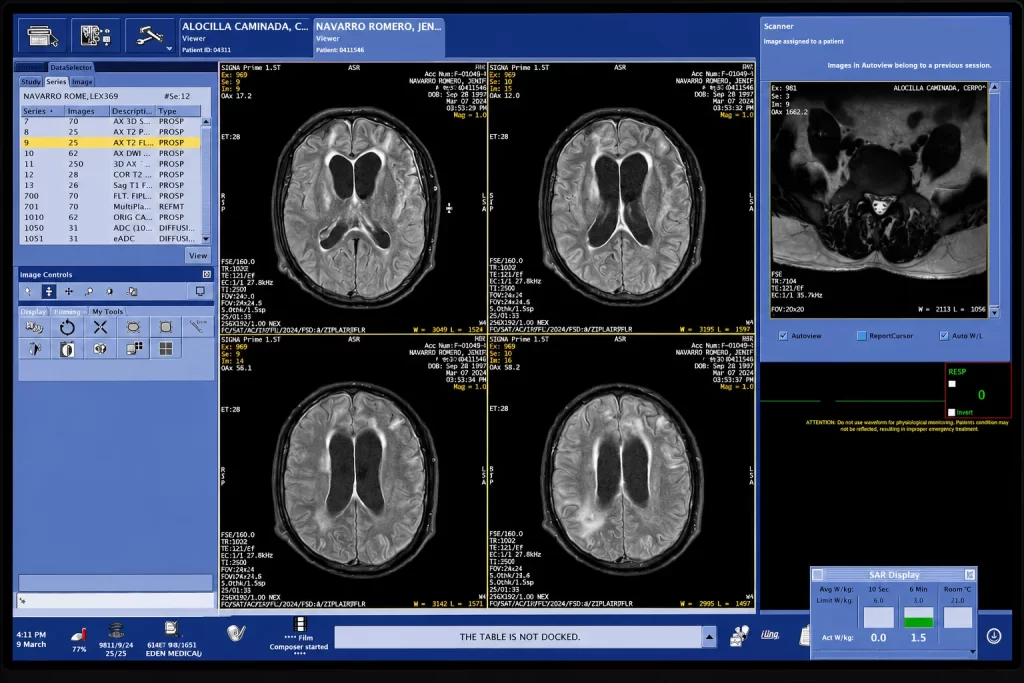The image size is (1024, 683).
Task: Click the crossed lines X tool
Action: (100, 327)
